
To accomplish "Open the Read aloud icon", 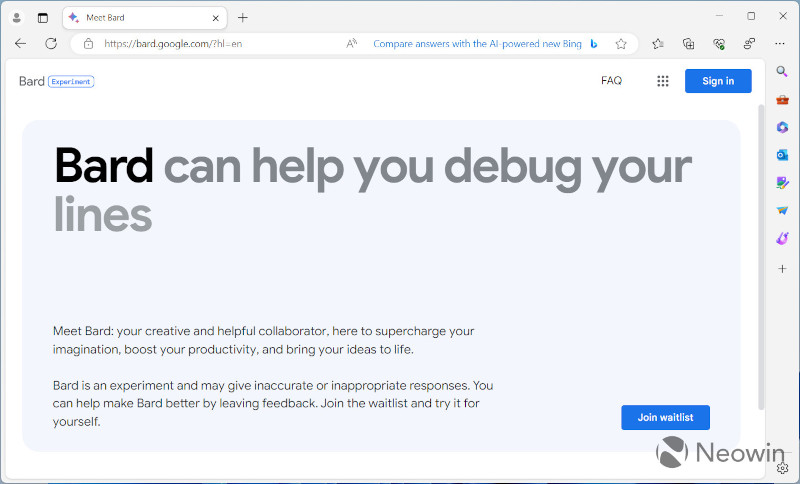I will pos(352,44).
